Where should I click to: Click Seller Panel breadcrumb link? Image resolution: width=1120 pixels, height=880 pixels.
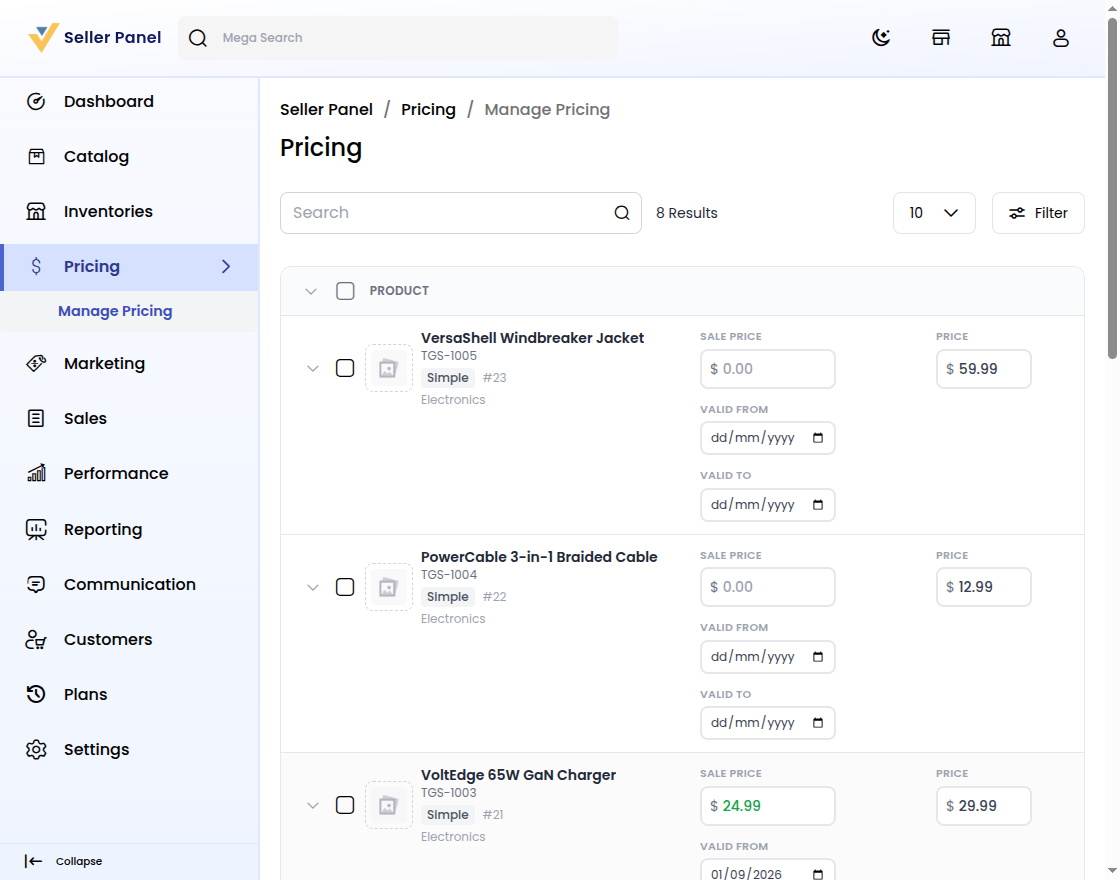[x=326, y=109]
